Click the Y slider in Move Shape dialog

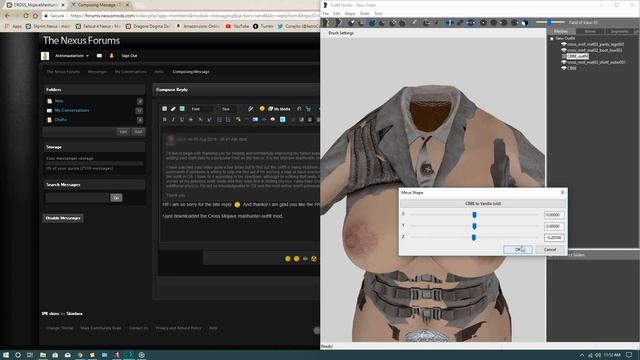pyautogui.click(x=474, y=226)
